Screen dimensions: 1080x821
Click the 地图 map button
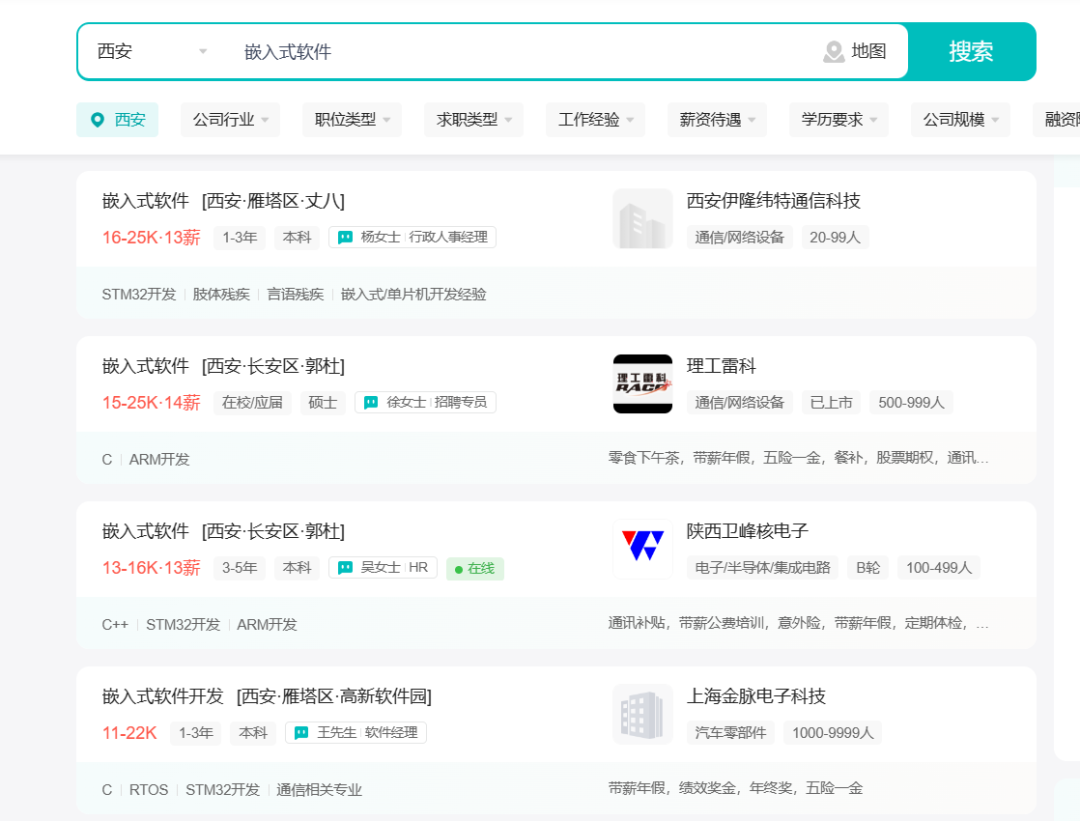(855, 52)
